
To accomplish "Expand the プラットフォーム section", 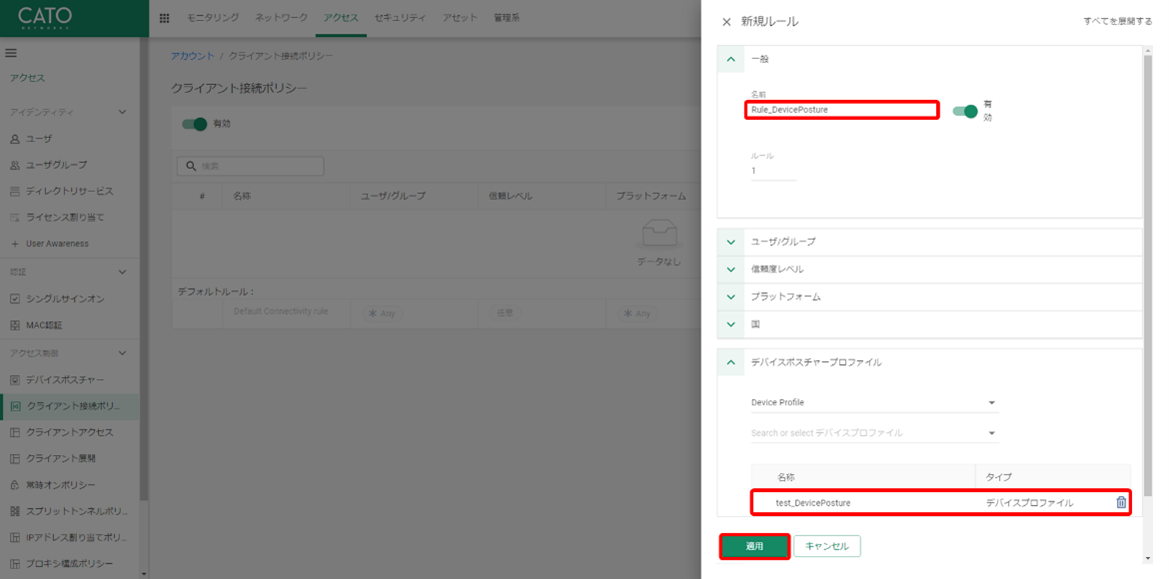I will (x=731, y=297).
